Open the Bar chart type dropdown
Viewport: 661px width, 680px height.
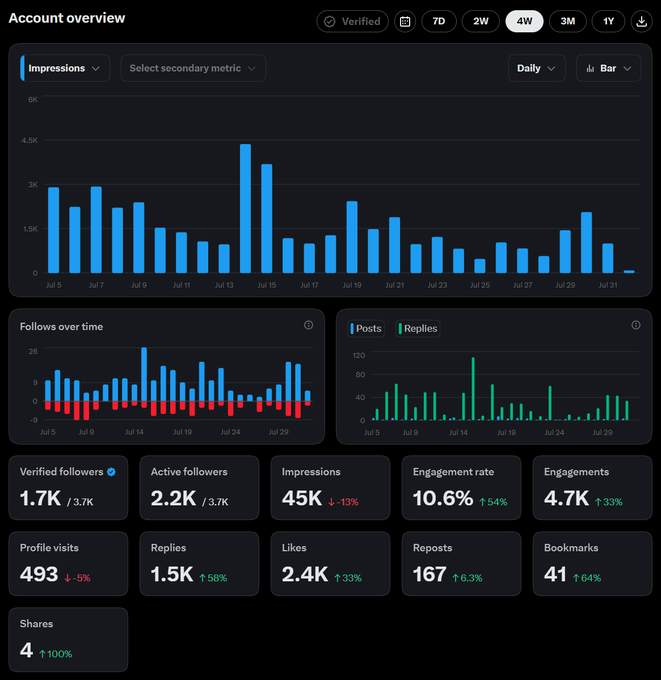[608, 68]
